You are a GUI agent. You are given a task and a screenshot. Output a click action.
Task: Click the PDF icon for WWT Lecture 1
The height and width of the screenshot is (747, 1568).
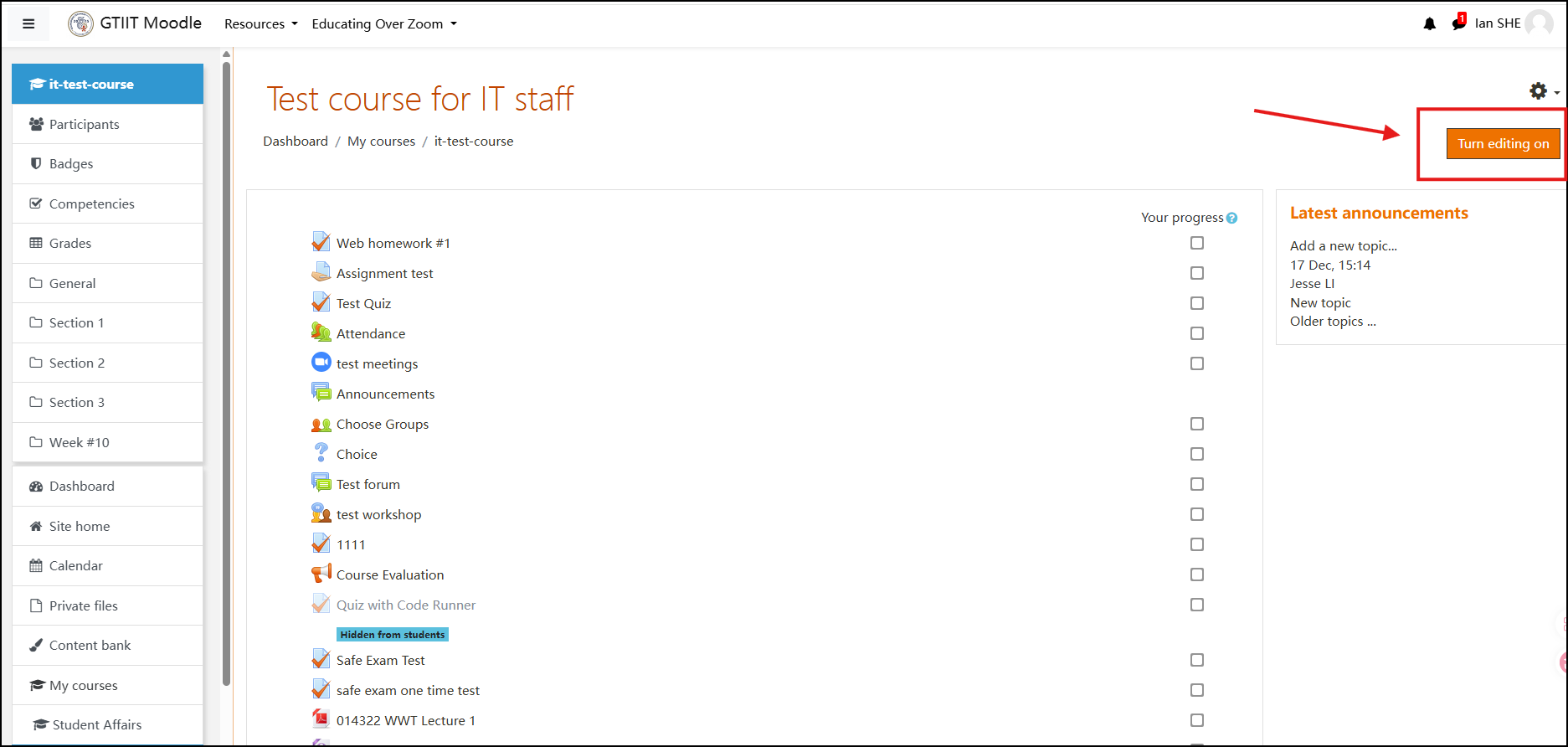click(x=321, y=719)
